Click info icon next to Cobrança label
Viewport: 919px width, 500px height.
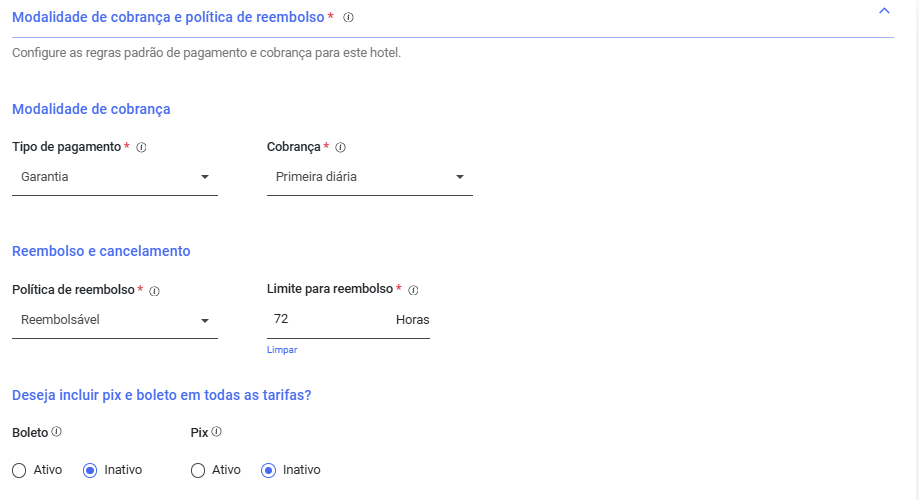(x=341, y=148)
